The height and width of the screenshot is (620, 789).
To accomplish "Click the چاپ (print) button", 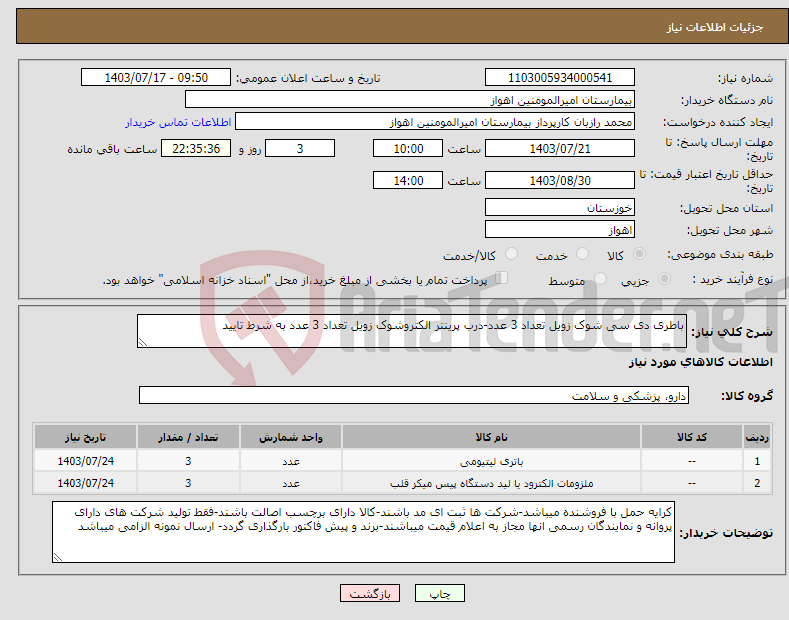I will [x=439, y=593].
